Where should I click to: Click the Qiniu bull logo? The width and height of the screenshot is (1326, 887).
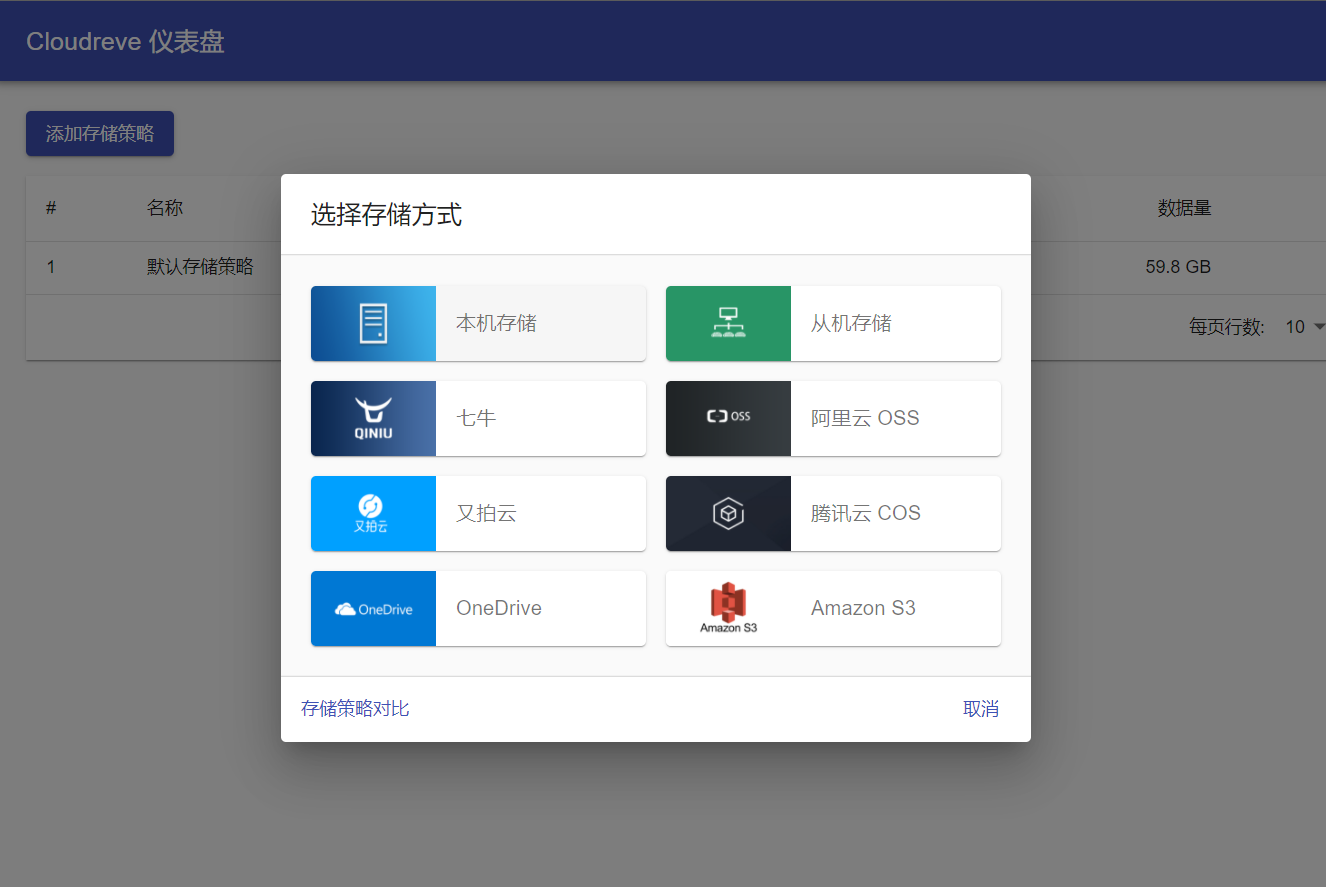point(373,418)
